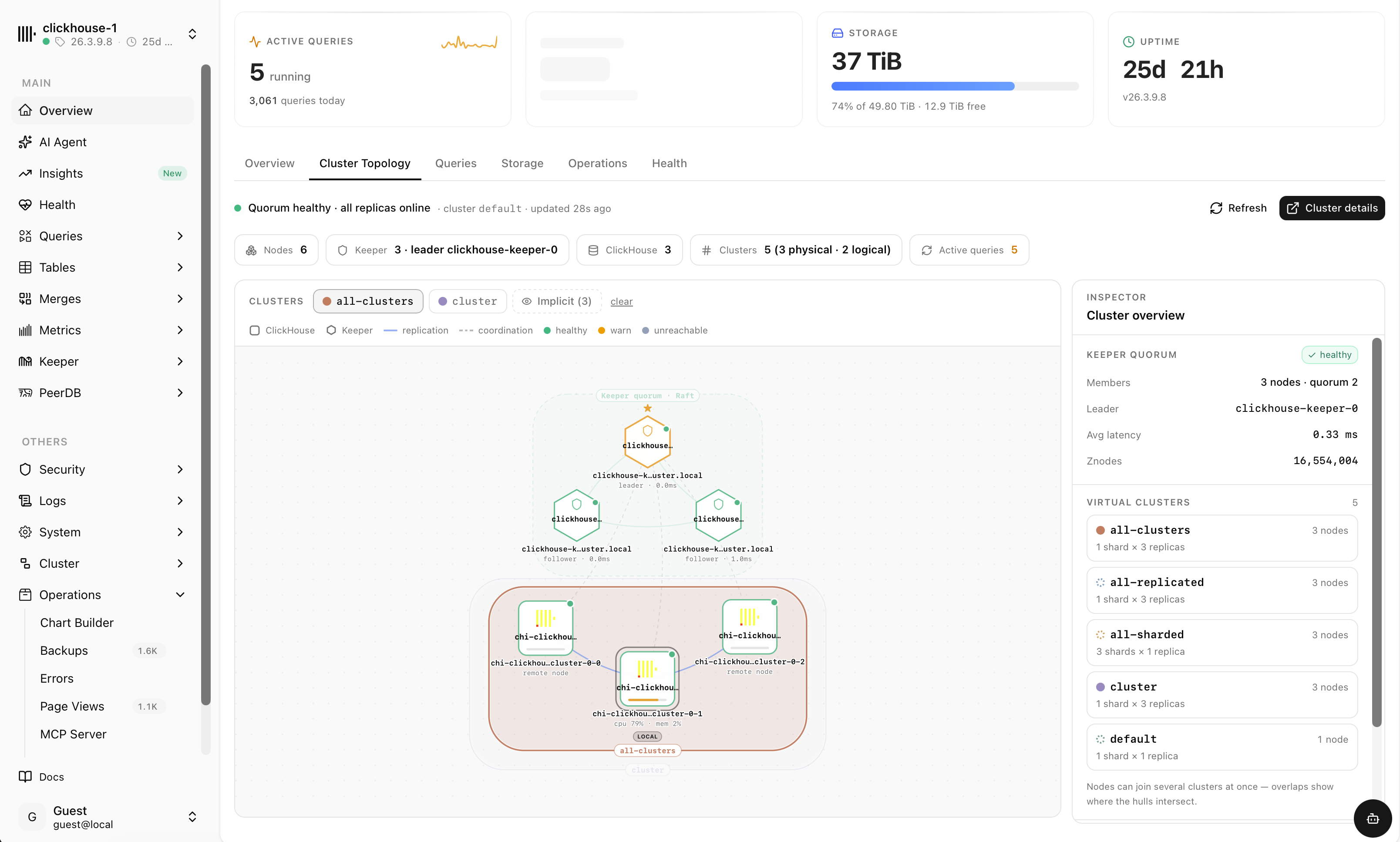Toggle the replication legend item
The width and height of the screenshot is (1400, 842).
tap(416, 330)
